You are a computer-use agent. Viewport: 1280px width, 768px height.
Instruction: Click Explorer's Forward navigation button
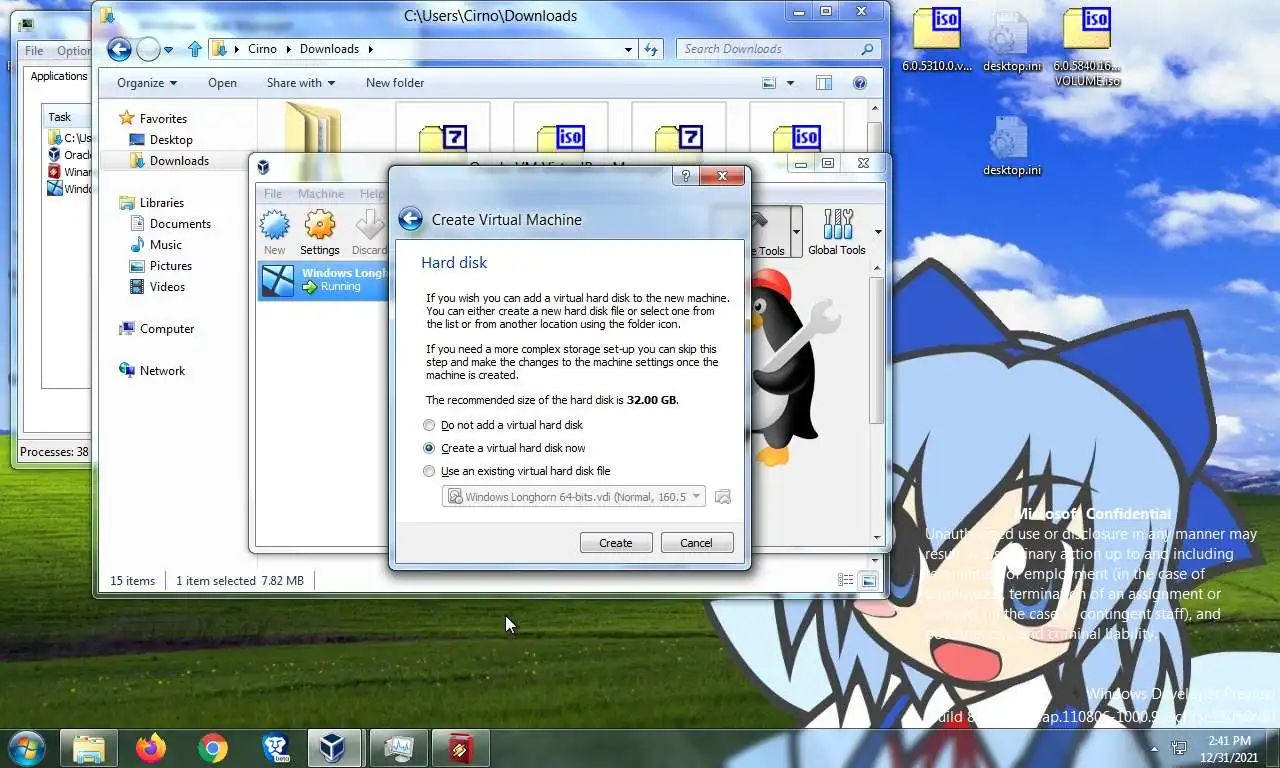click(x=148, y=49)
